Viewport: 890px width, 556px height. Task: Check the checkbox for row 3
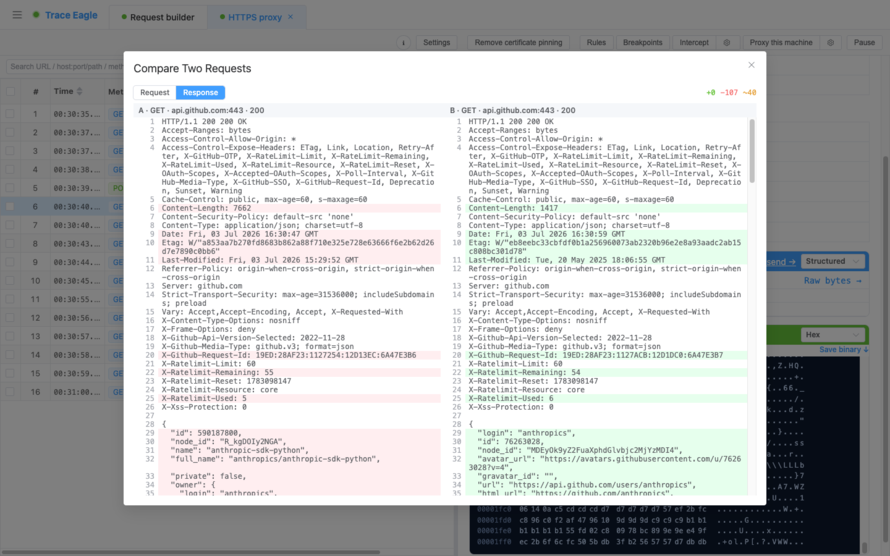pyautogui.click(x=10, y=151)
